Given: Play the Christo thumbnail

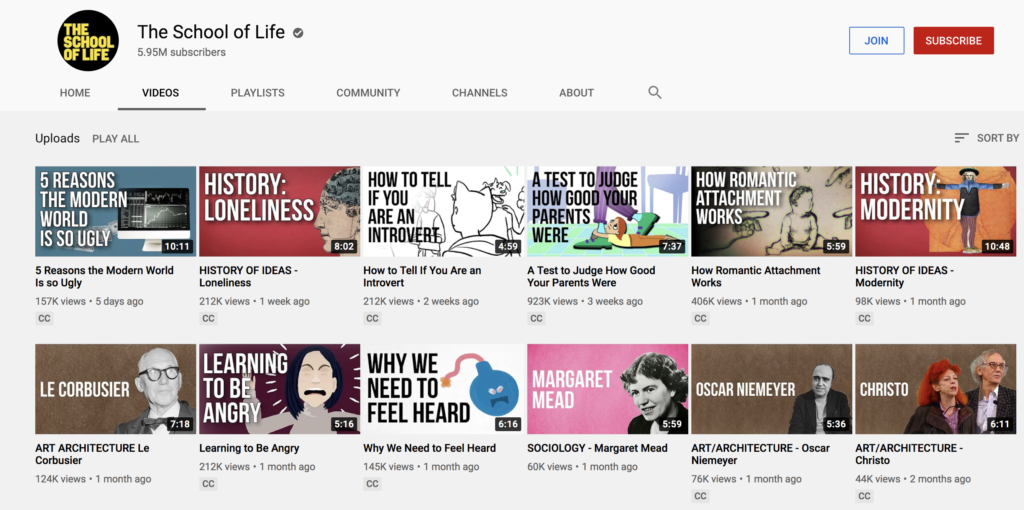Looking at the screenshot, I should coord(935,389).
